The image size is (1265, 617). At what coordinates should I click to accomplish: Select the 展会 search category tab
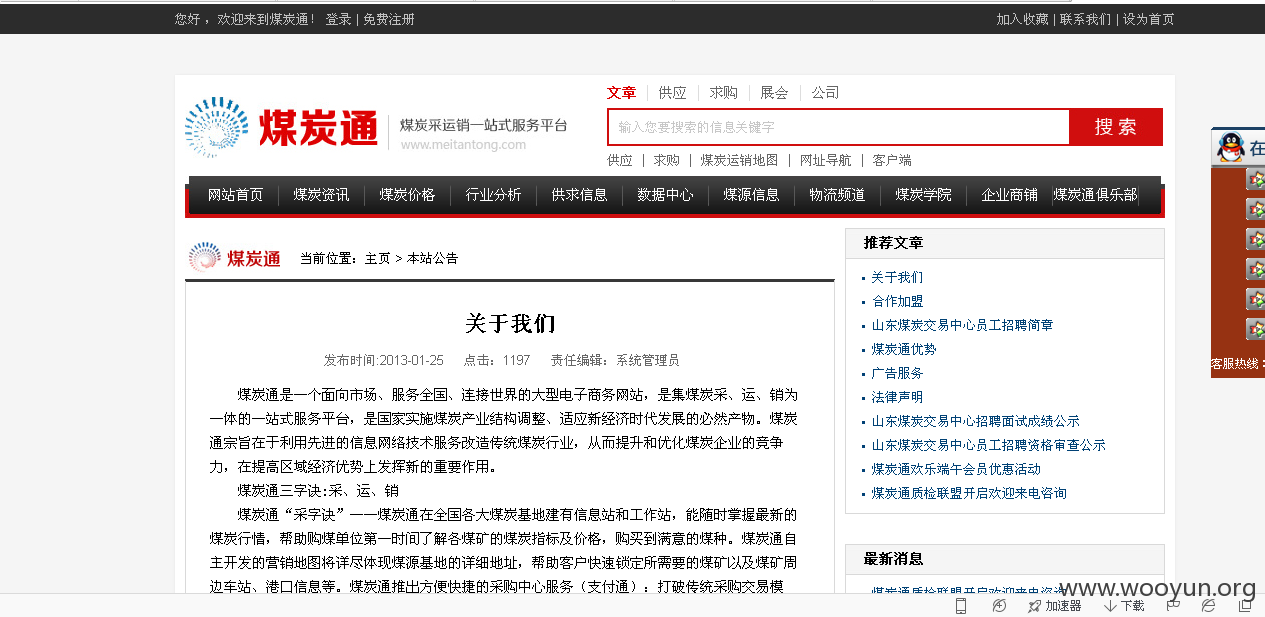774,93
